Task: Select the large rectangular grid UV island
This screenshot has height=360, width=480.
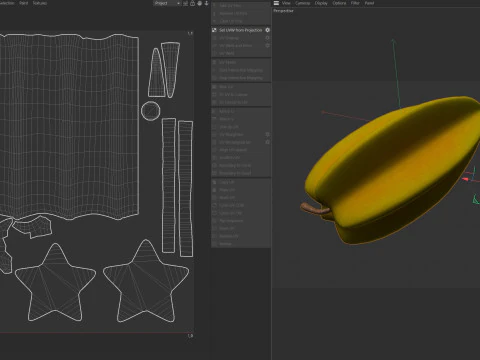Action: pos(68,127)
